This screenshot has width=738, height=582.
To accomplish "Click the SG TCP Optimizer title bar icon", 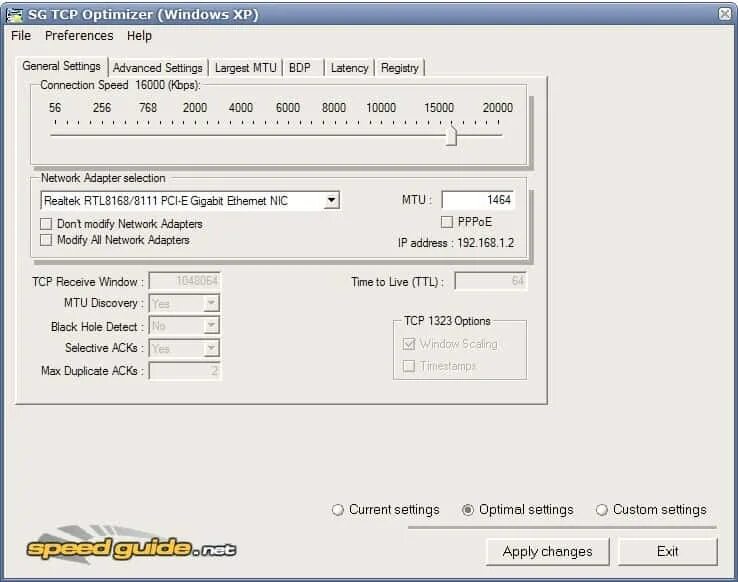I will click(x=14, y=15).
